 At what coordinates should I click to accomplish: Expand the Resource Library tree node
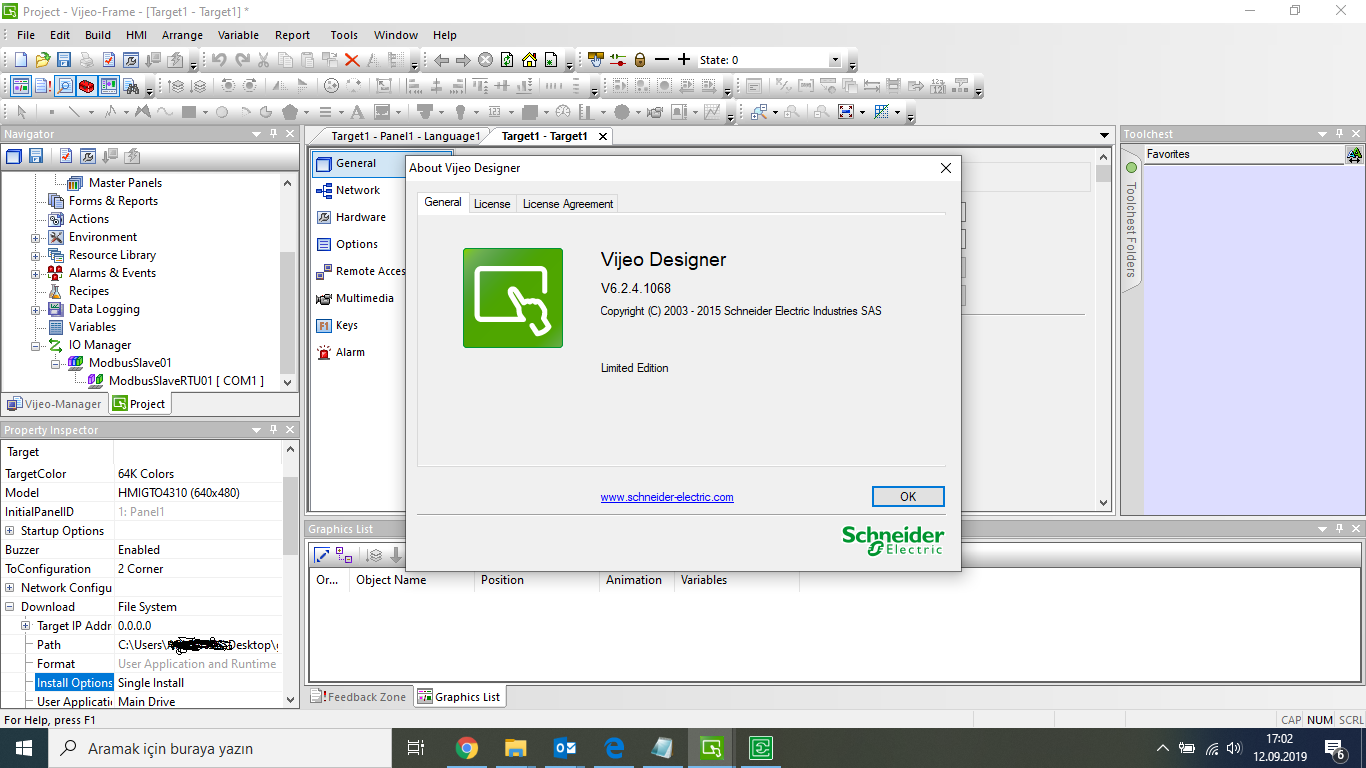click(36, 256)
